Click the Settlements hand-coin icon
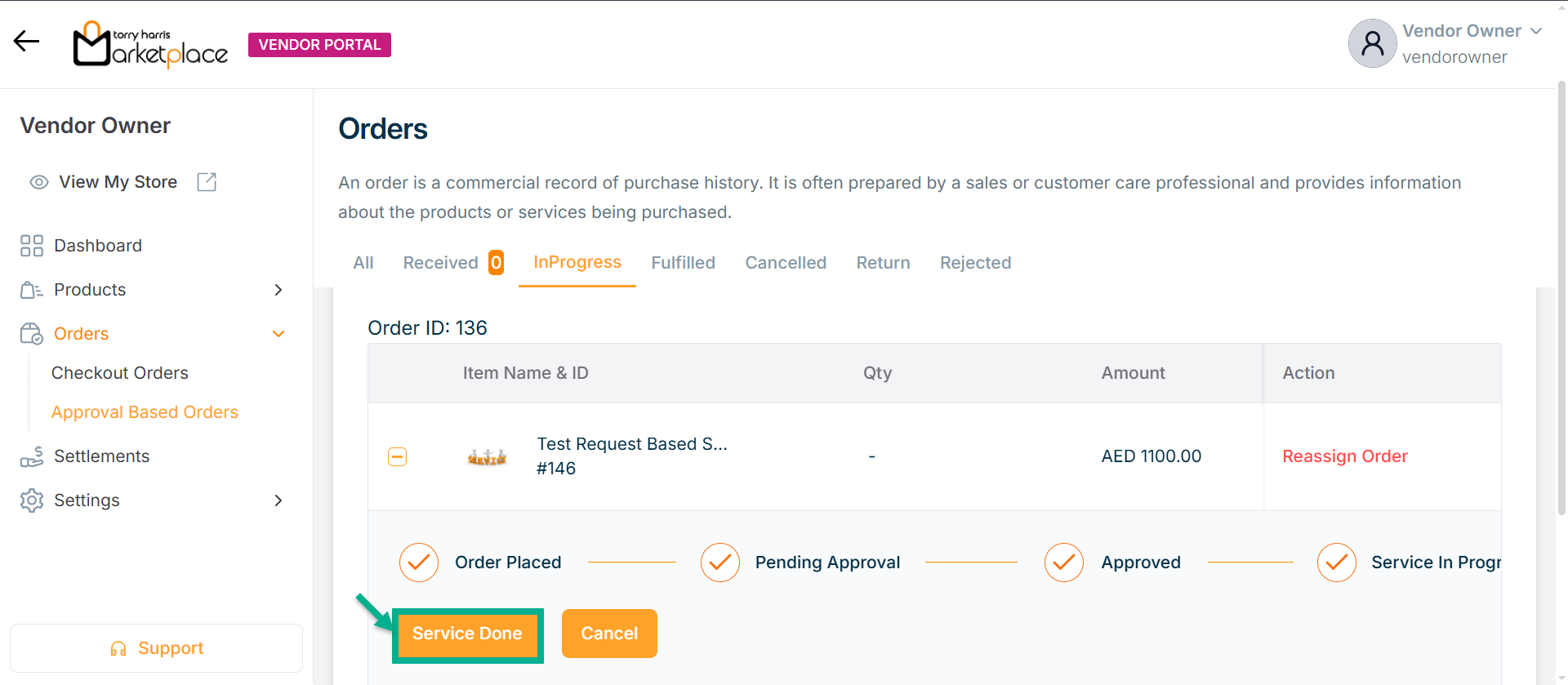Image resolution: width=1568 pixels, height=685 pixels. tap(32, 456)
